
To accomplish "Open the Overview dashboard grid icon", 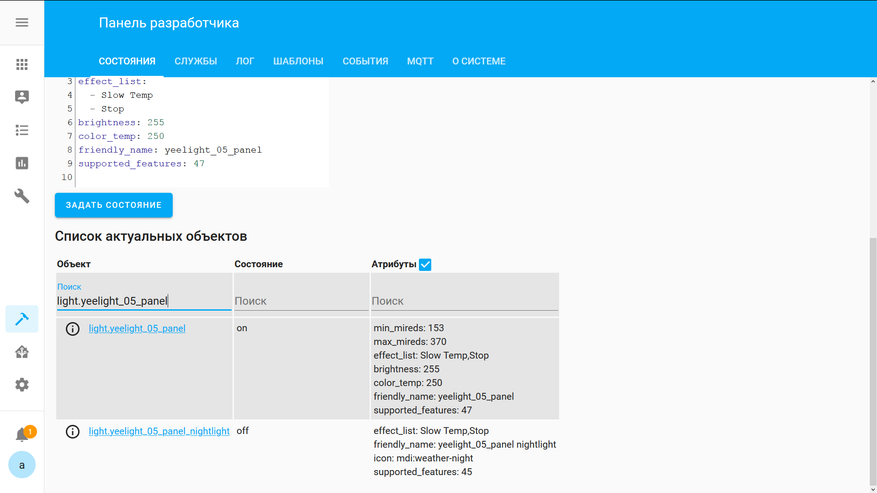I will (22, 64).
